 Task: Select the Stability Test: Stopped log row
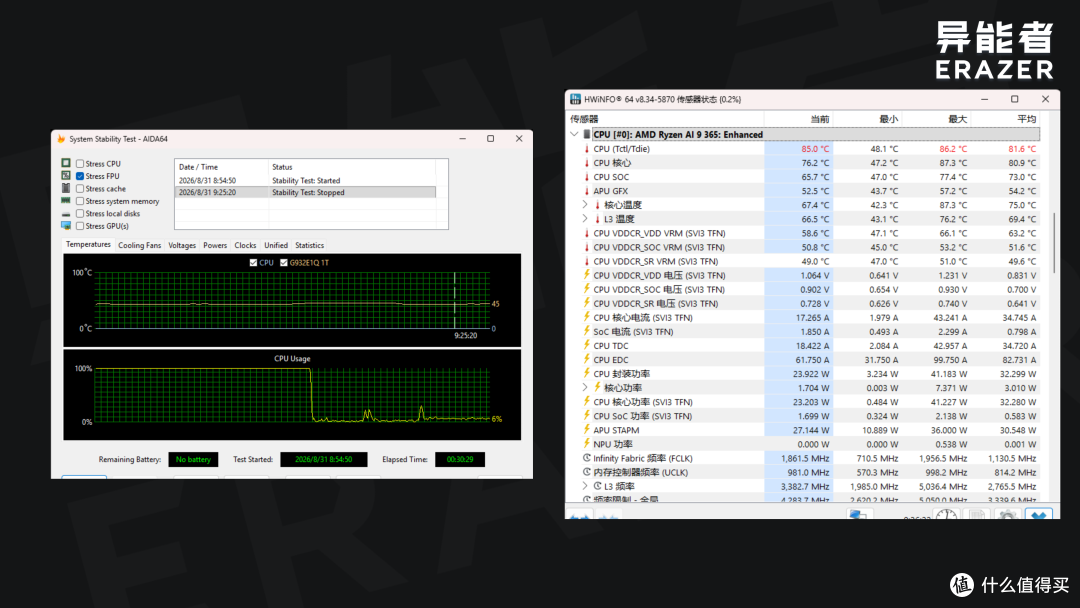pos(305,192)
